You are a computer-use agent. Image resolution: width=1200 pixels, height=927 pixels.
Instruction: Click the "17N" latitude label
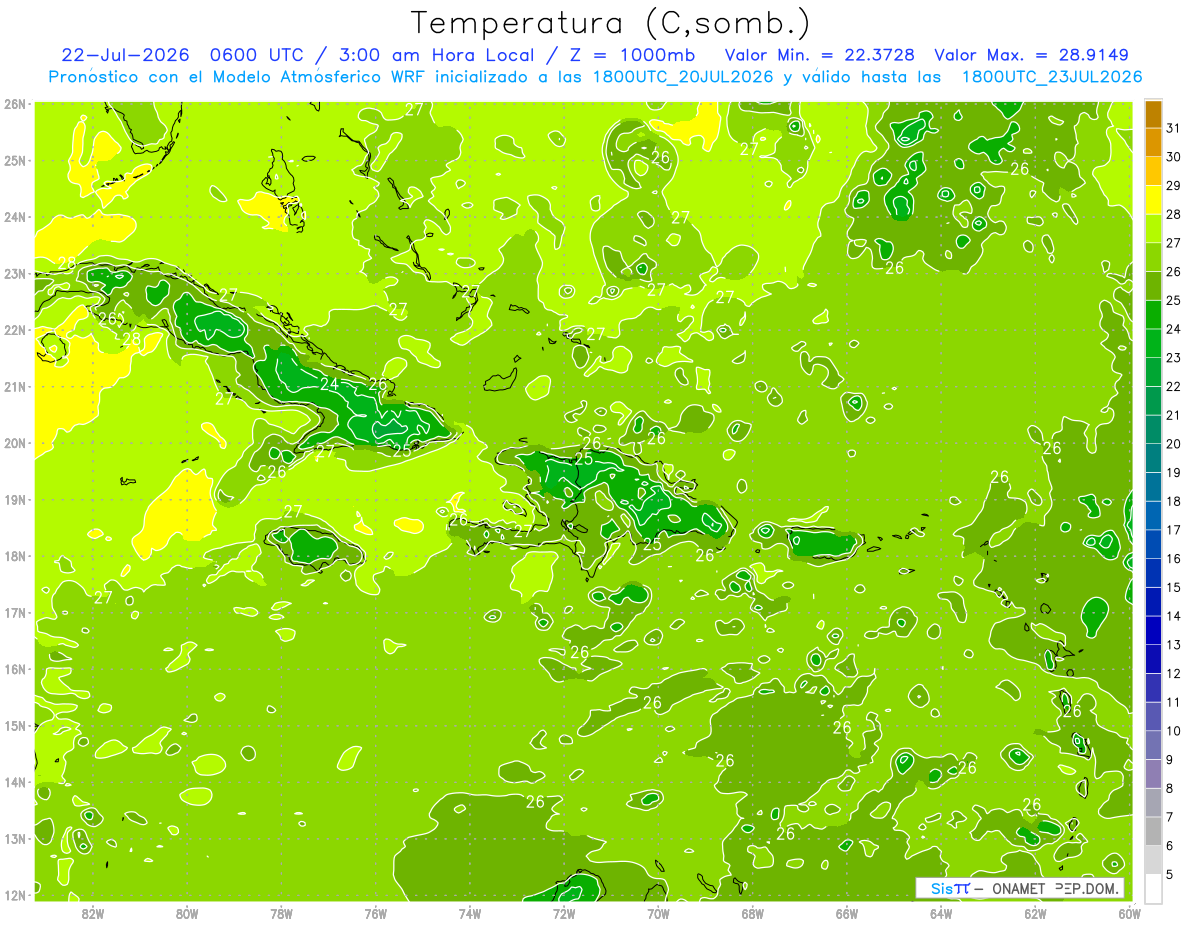pos(15,613)
